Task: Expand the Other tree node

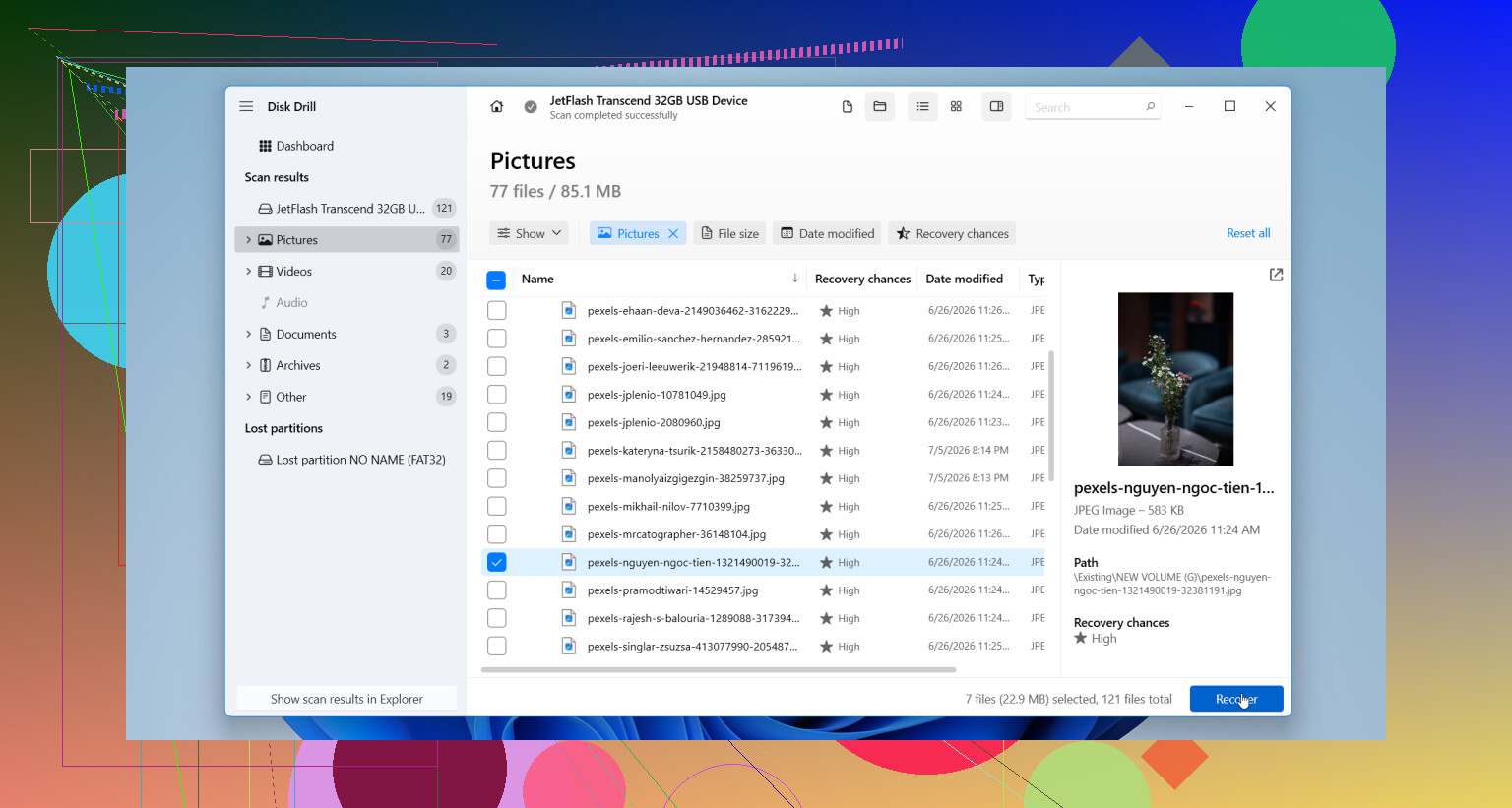Action: coord(248,397)
